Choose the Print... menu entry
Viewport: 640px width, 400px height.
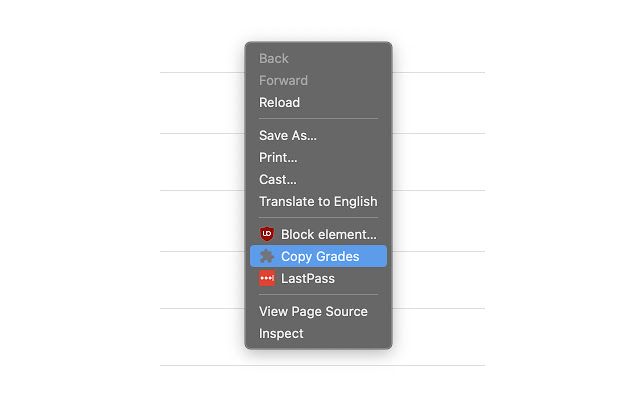[278, 157]
